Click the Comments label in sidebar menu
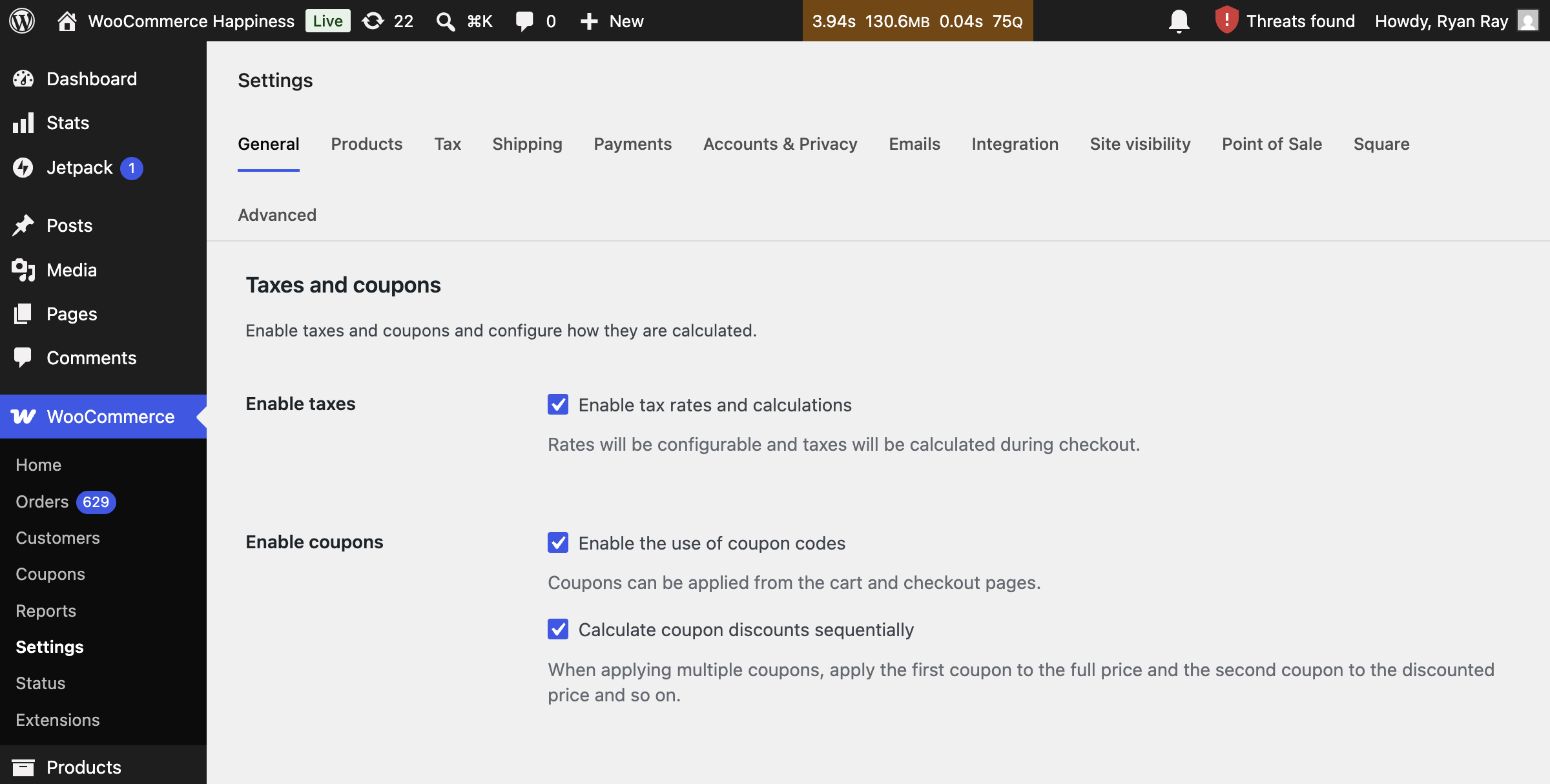1550x784 pixels. [x=92, y=358]
